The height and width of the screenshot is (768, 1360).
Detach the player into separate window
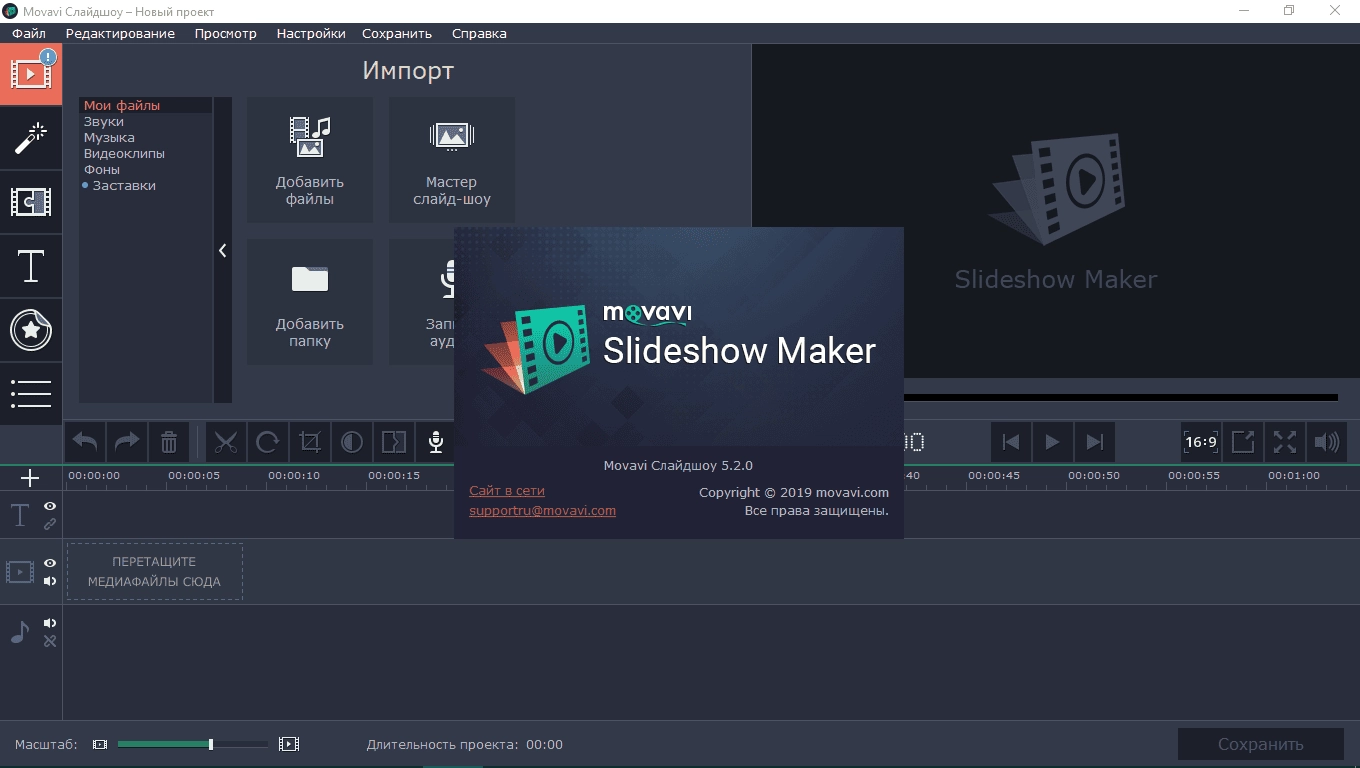(x=1243, y=442)
